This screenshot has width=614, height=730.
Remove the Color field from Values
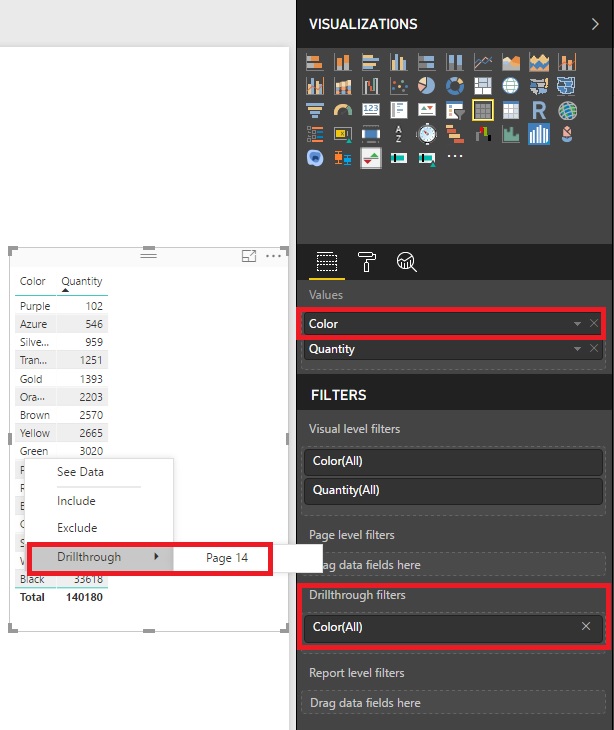tap(594, 323)
